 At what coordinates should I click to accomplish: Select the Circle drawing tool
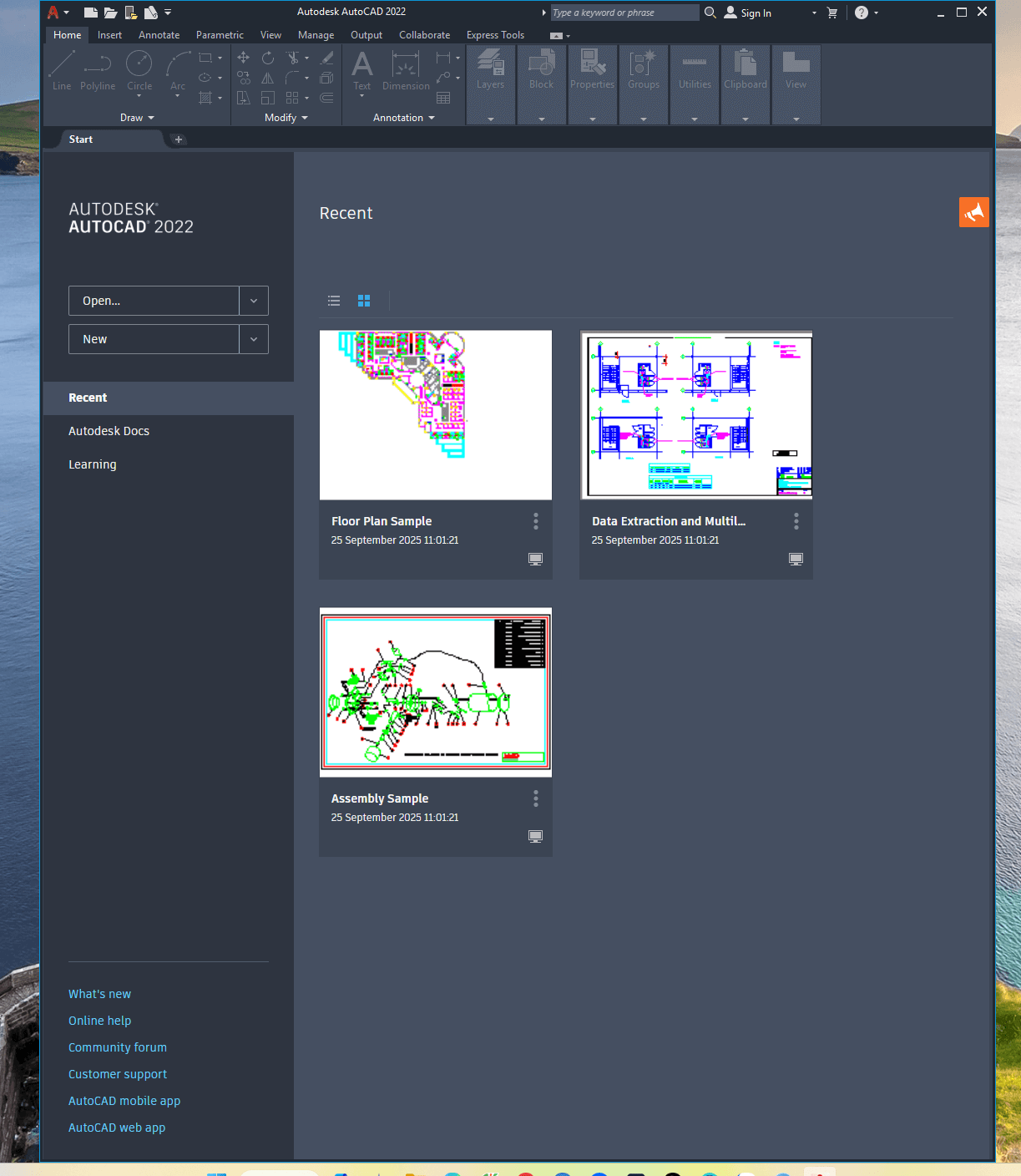point(139,70)
